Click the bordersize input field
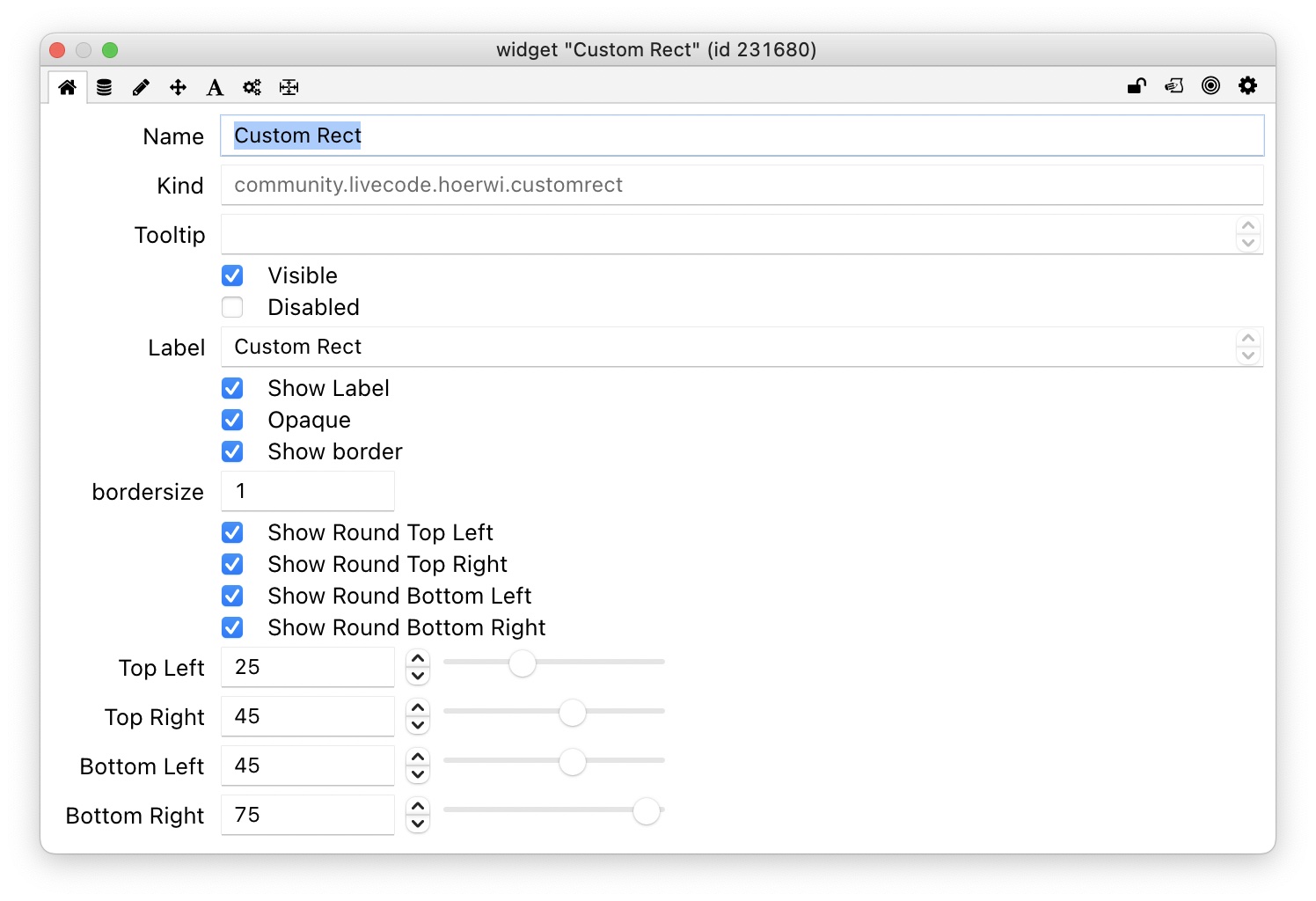Screen dimensions: 1316x901 pyautogui.click(x=307, y=491)
